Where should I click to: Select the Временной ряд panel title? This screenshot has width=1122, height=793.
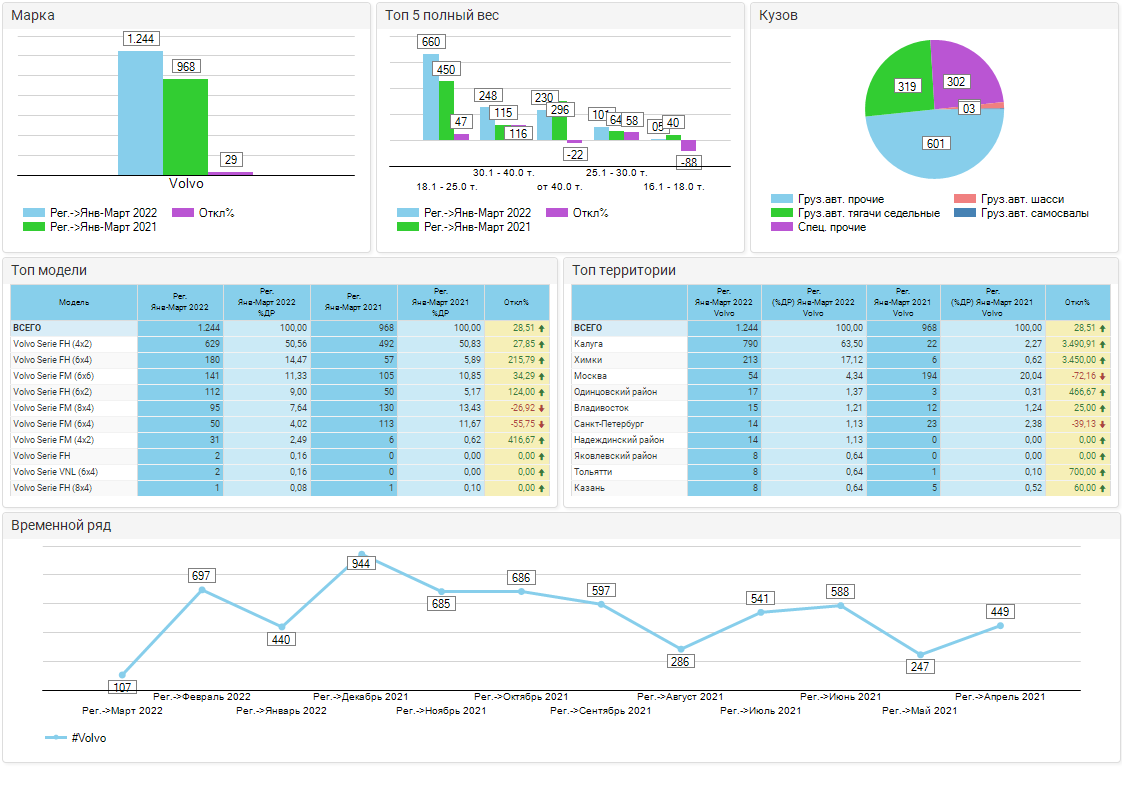coord(61,526)
